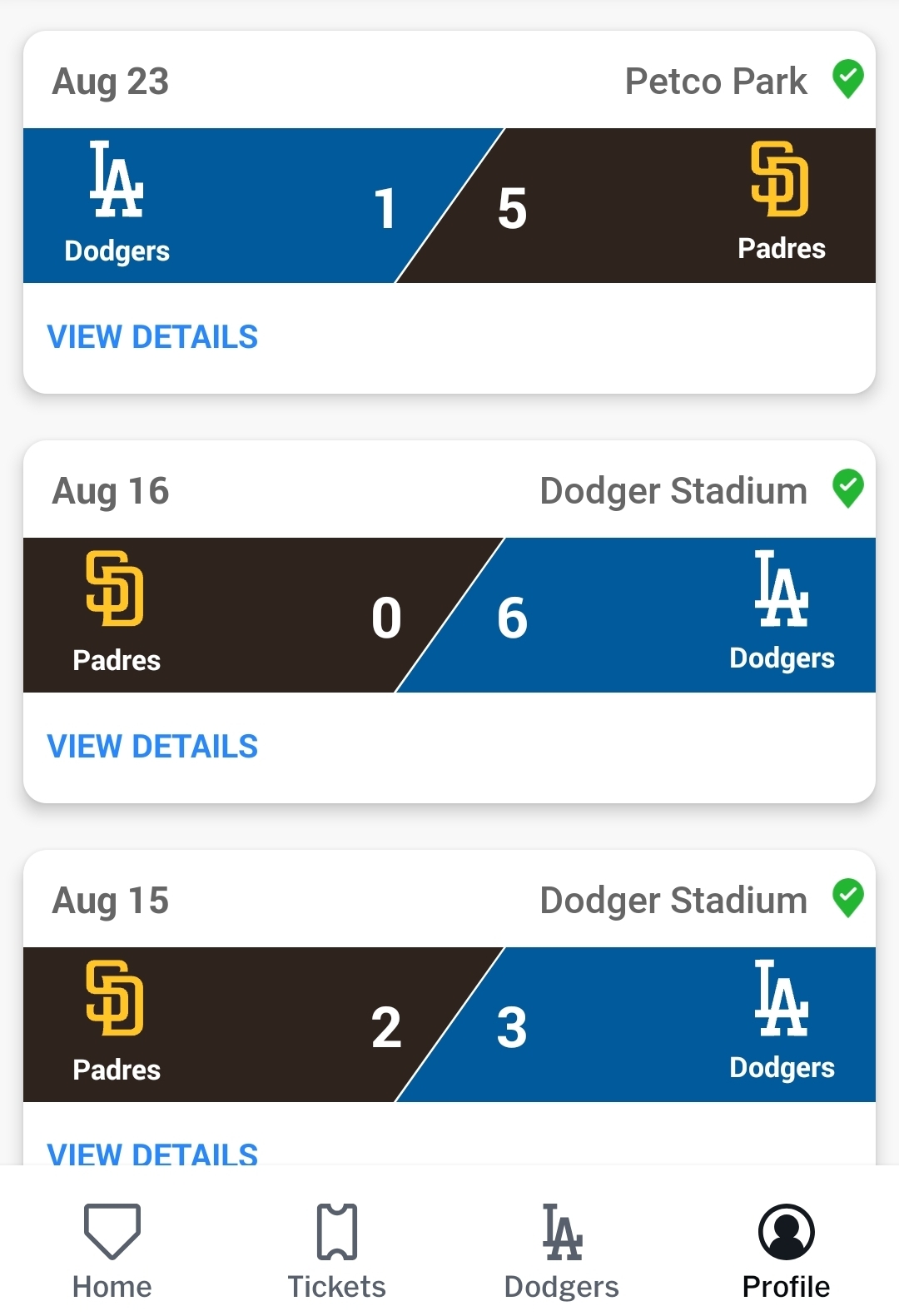Viewport: 899px width, 1316px height.
Task: Click Padres SD logo in Aug 16 scoreboard
Action: (x=115, y=588)
